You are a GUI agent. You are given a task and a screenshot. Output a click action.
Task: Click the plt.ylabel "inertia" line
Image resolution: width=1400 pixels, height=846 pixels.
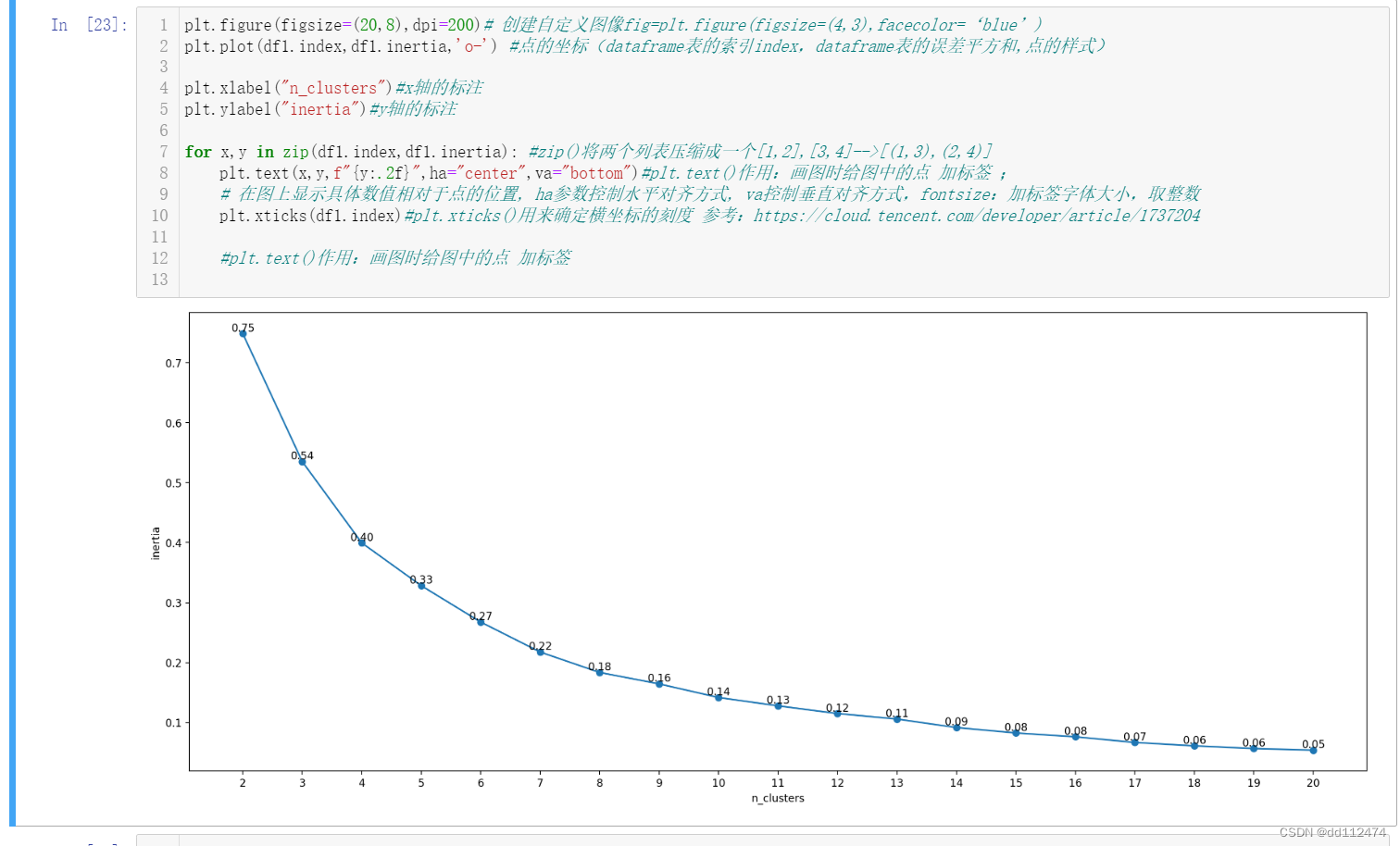tap(320, 109)
